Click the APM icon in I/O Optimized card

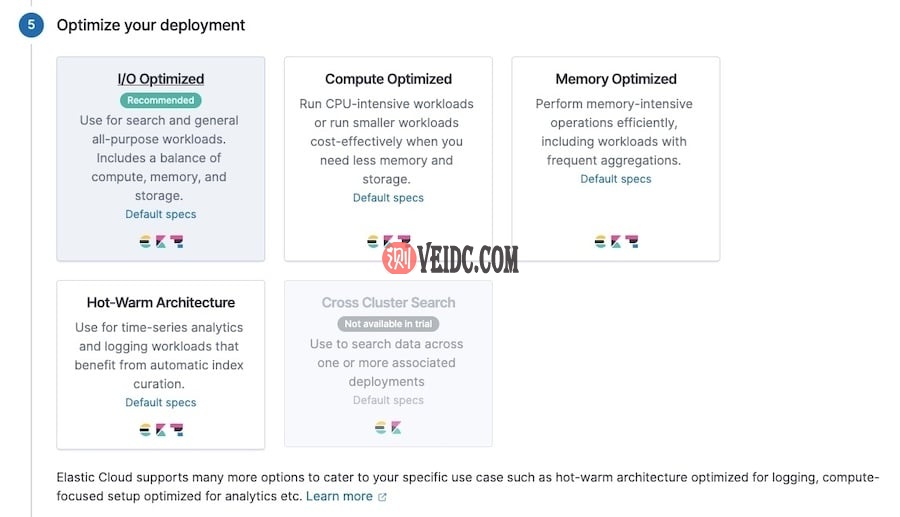176,241
